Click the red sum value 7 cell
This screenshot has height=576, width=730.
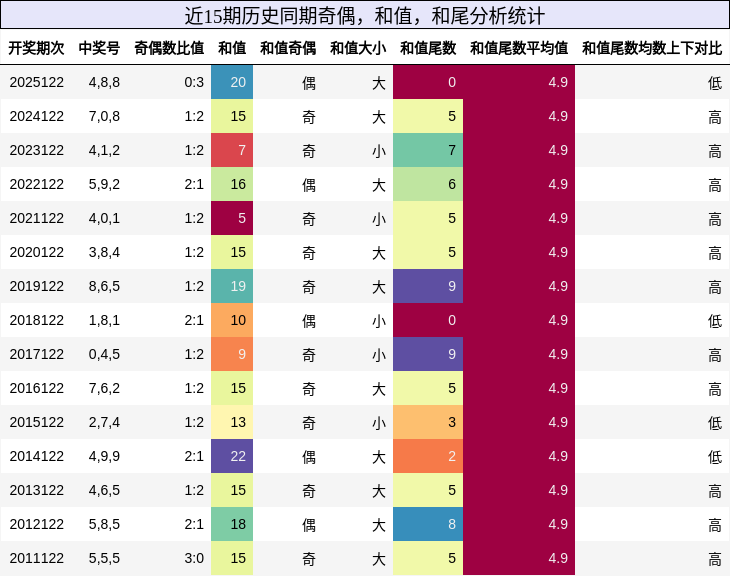[232, 150]
